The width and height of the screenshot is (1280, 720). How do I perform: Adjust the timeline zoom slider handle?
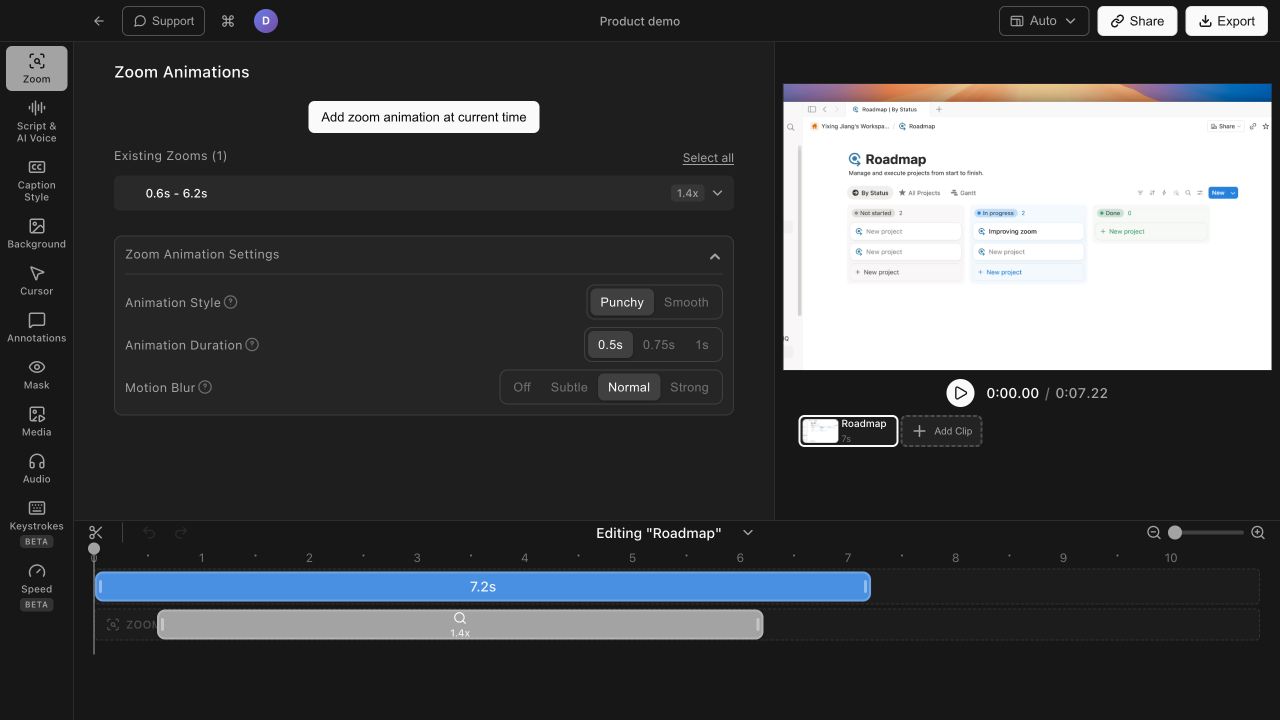(1175, 533)
